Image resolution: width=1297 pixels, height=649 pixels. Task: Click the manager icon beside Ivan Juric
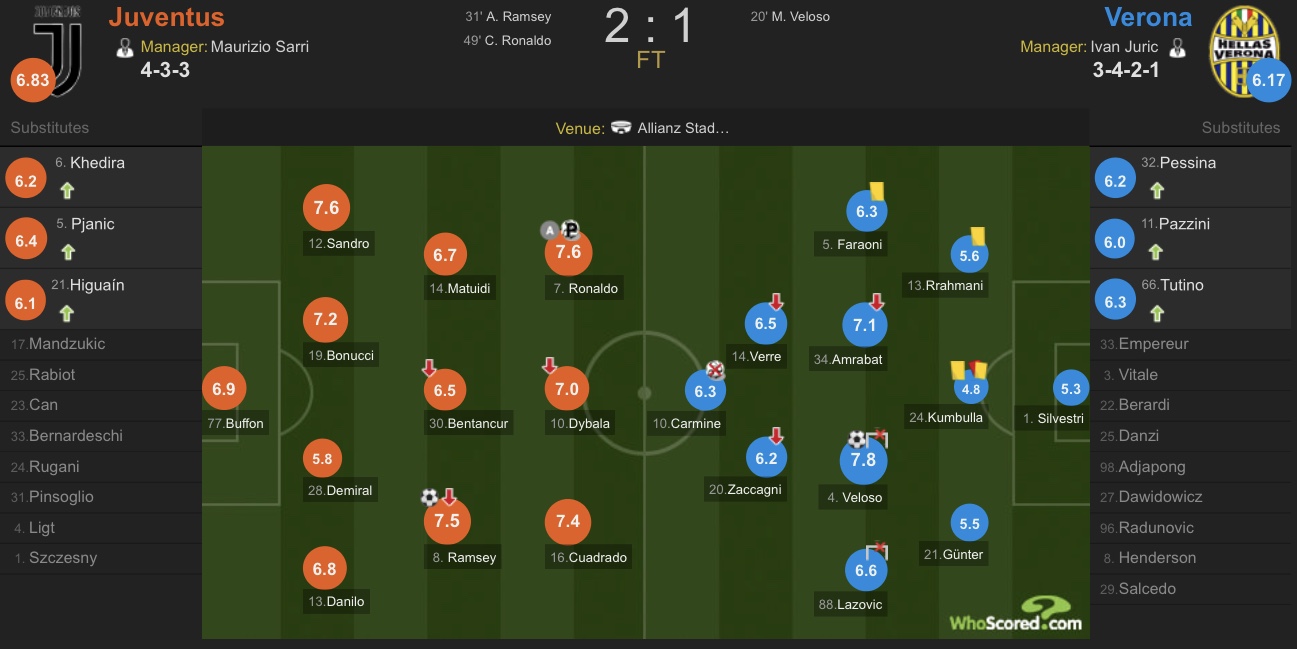coord(1177,47)
